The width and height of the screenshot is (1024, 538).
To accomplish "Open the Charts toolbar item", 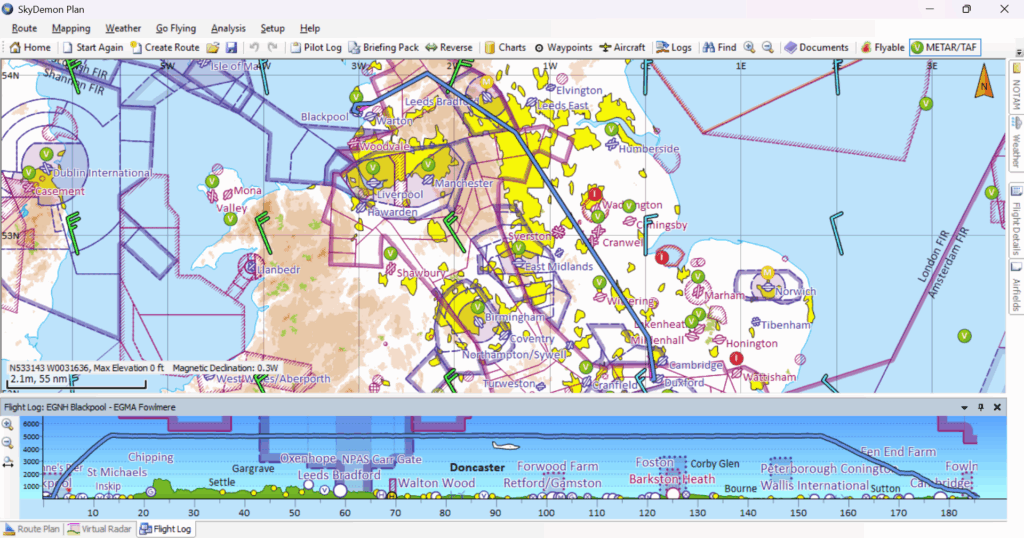I will tap(505, 47).
